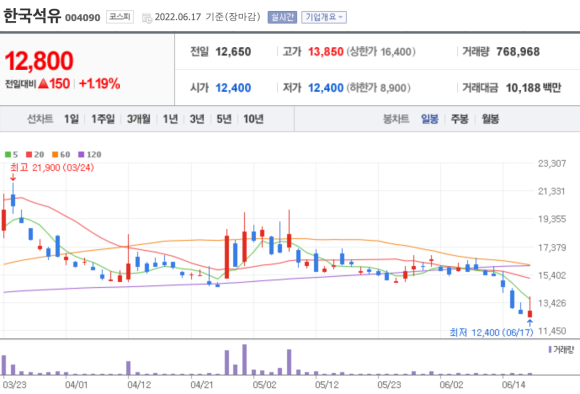Click the 최저 12,400 (06/17) label
This screenshot has height=394, width=580.
click(491, 332)
